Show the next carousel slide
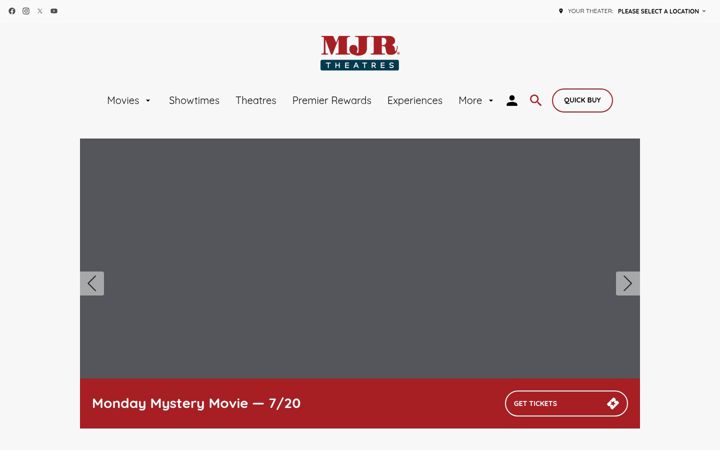This screenshot has width=720, height=450. (627, 283)
